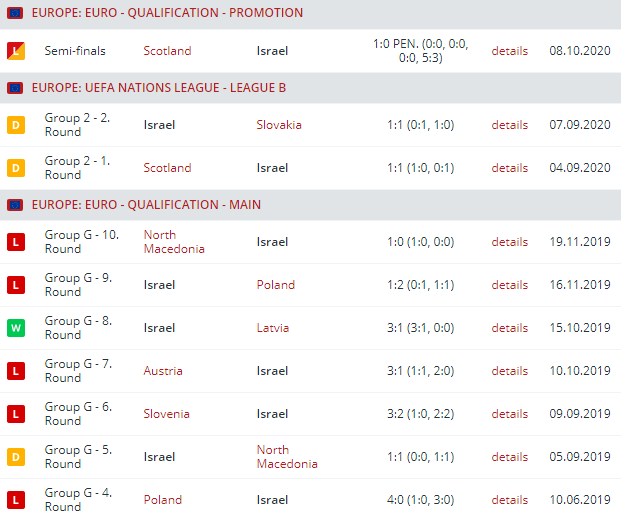View details of Slovenia vs Israel match
625x517 pixels.
(509, 414)
